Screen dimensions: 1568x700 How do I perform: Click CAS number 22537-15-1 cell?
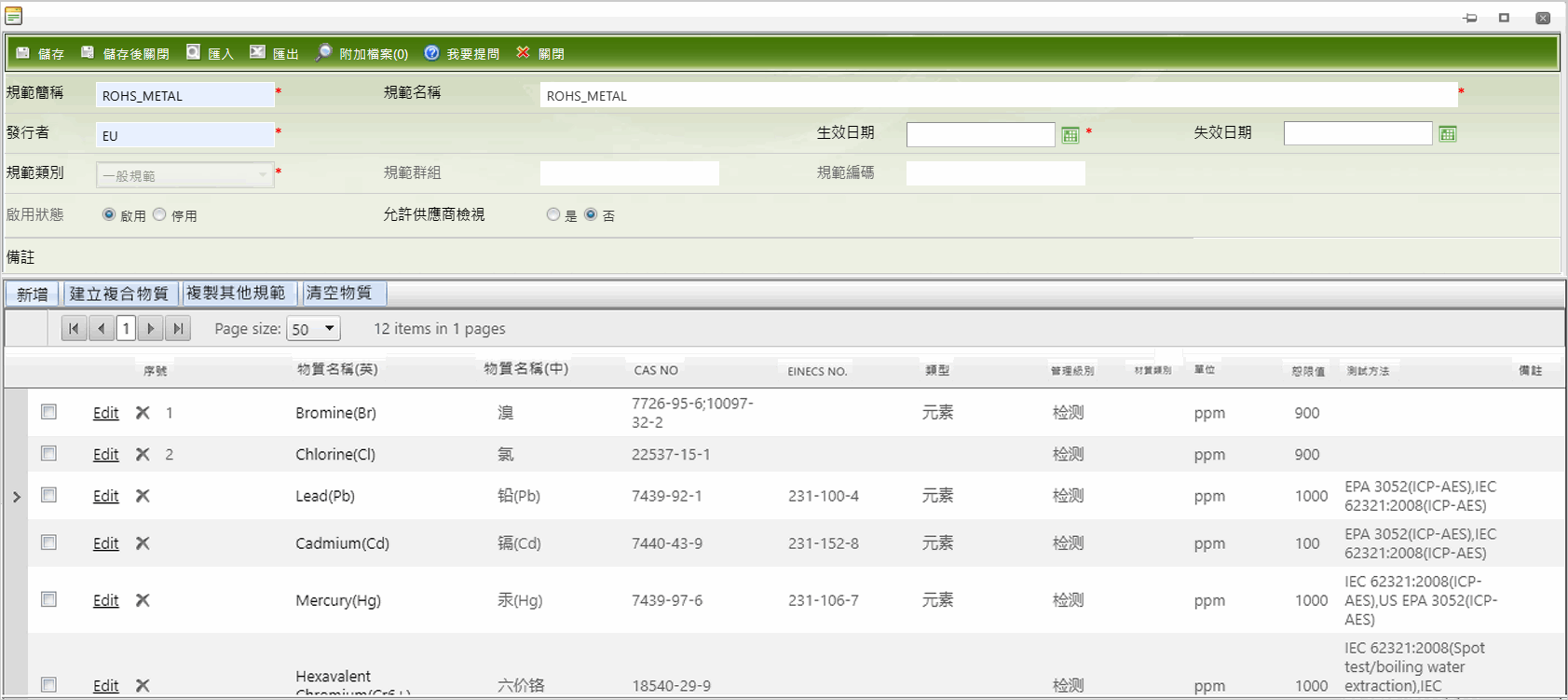tap(671, 454)
